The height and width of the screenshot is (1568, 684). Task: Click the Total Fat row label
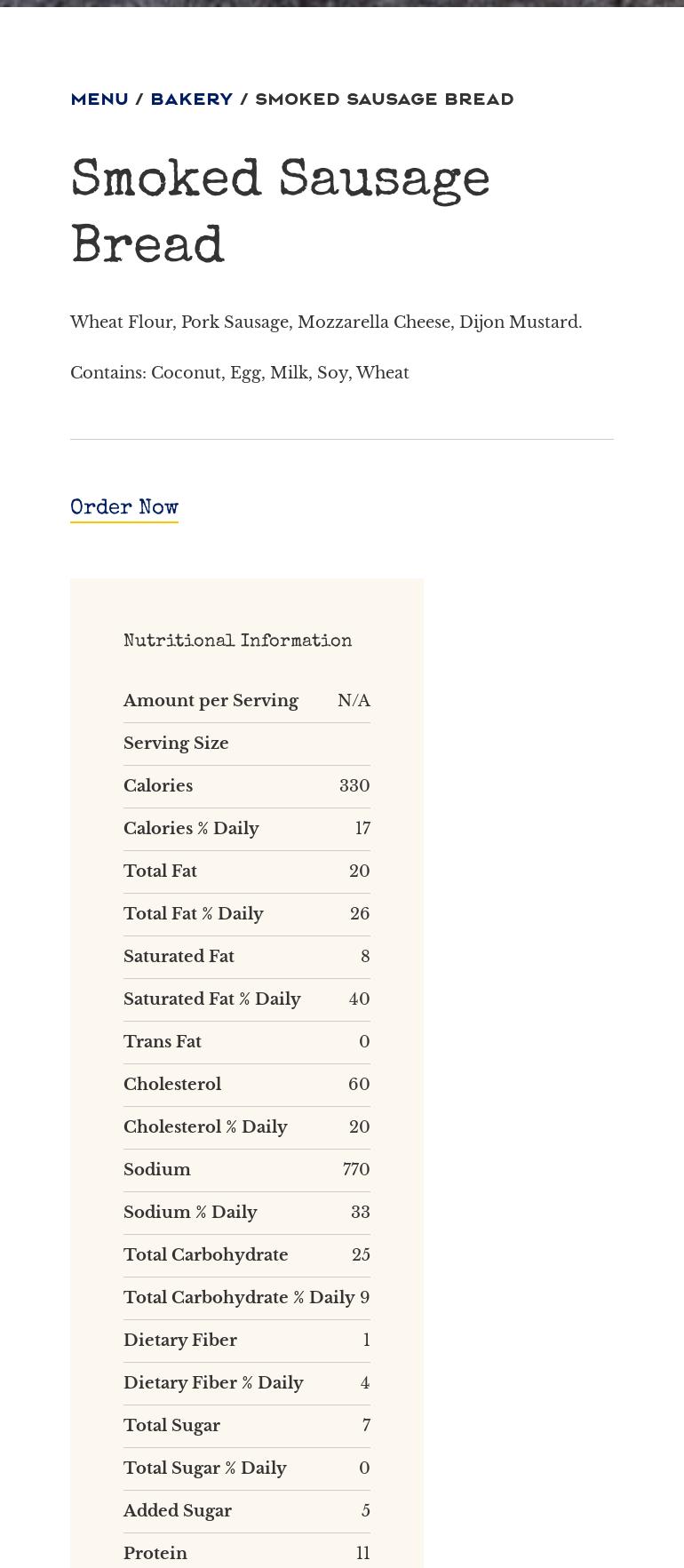(x=160, y=872)
